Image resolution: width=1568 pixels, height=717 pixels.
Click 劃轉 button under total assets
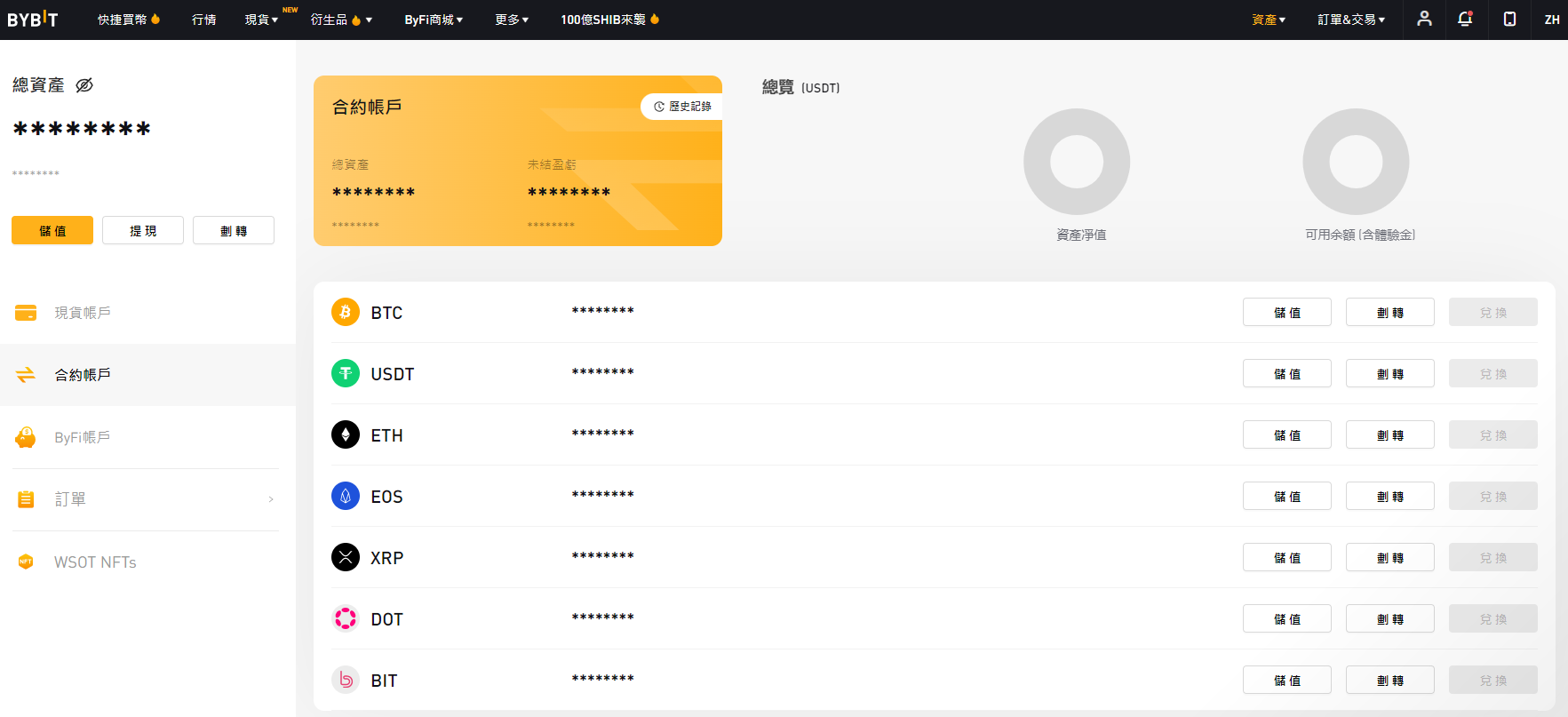234,230
